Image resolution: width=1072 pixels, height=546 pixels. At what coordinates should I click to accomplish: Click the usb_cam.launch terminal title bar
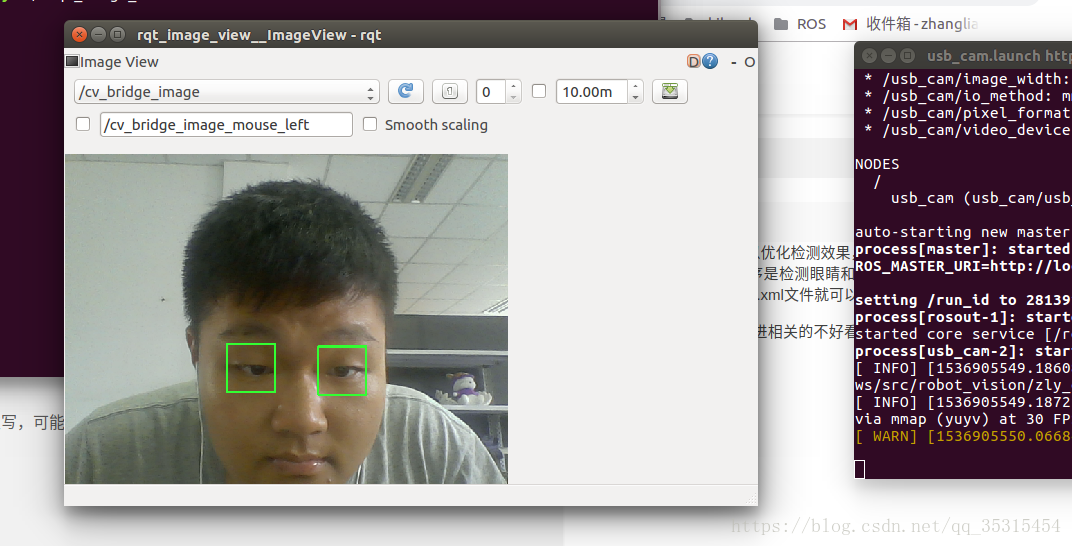963,55
